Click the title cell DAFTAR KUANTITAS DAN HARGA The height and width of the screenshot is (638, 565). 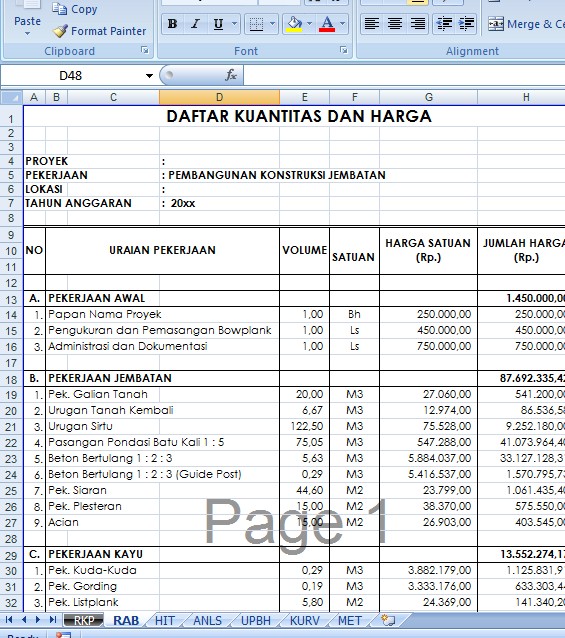coord(299,116)
